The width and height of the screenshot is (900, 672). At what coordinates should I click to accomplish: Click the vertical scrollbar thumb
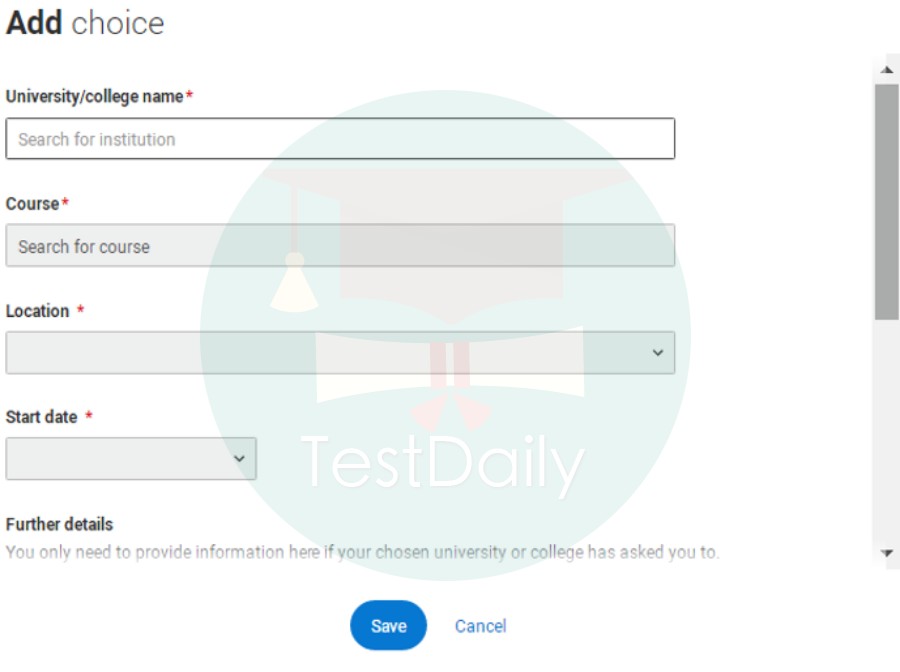point(886,200)
